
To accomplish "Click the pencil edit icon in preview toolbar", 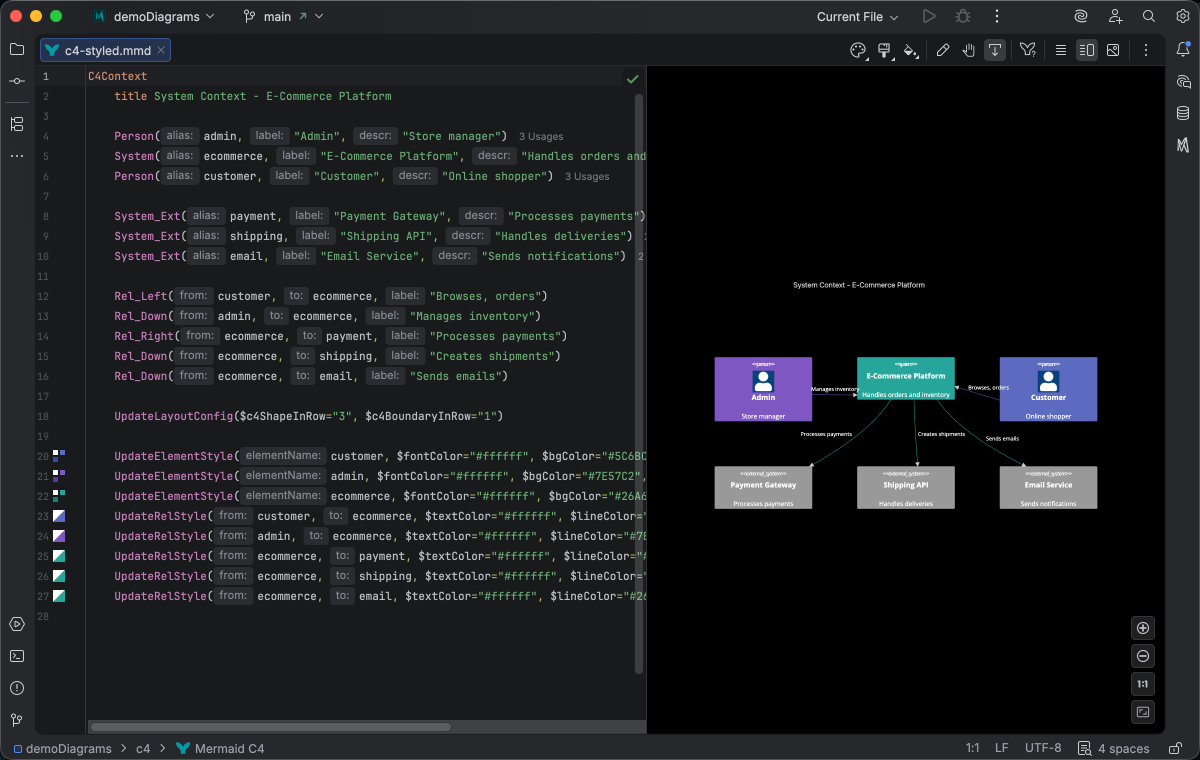I will coord(943,50).
